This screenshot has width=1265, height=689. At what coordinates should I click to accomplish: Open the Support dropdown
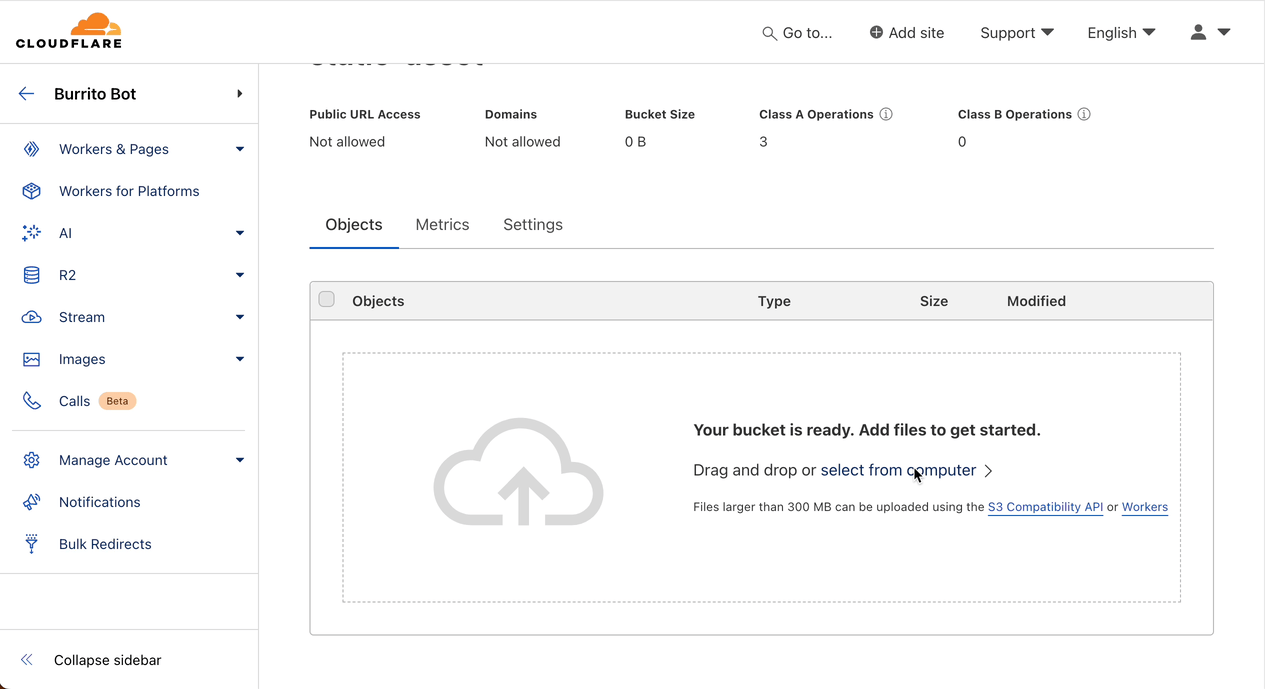click(x=1016, y=33)
